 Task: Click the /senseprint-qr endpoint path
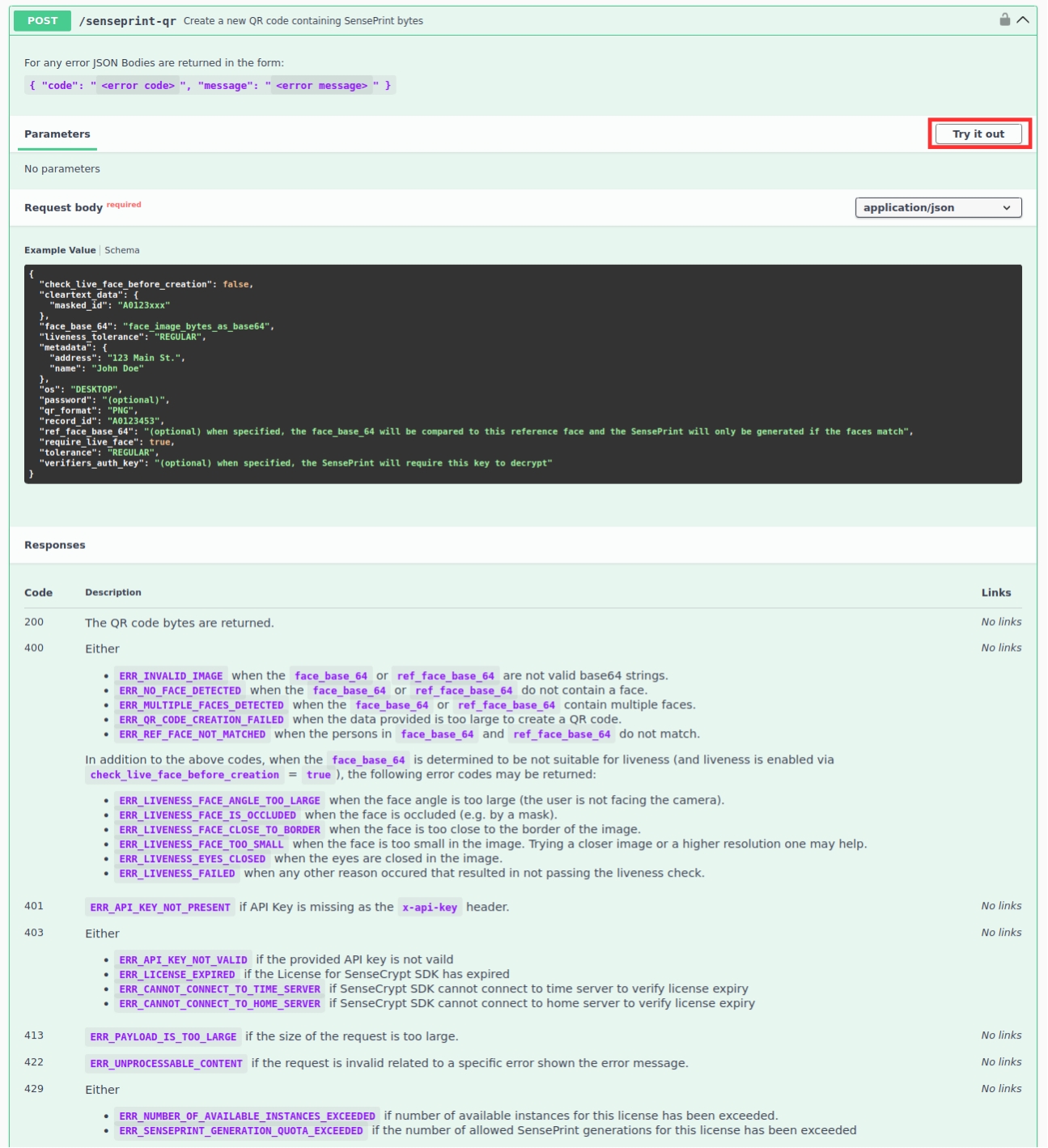tap(127, 21)
